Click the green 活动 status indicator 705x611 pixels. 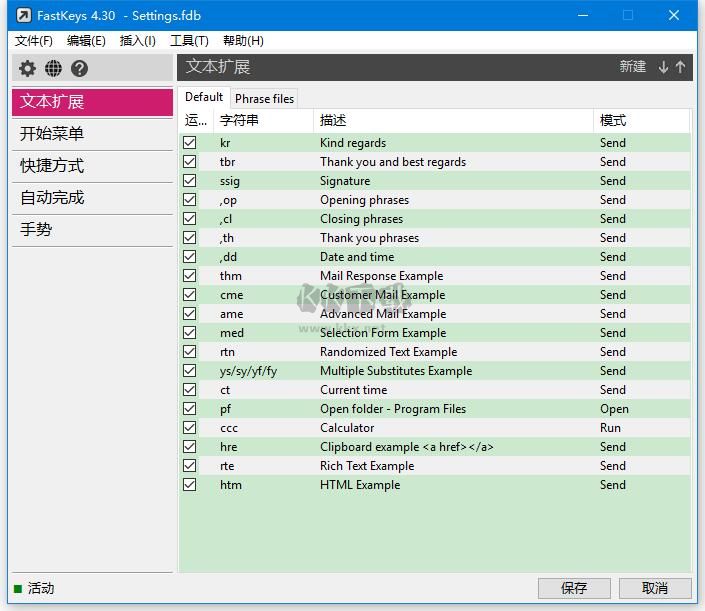click(x=18, y=588)
